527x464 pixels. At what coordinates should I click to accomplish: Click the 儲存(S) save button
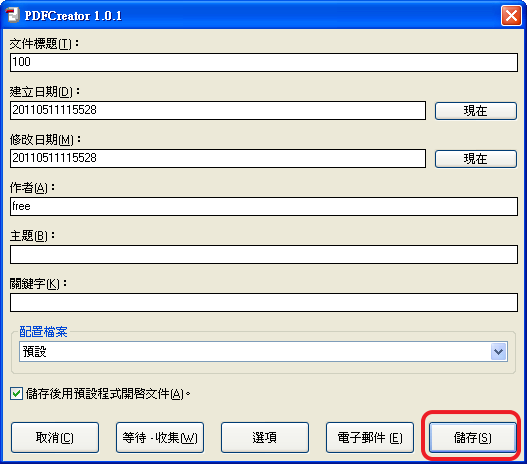click(x=473, y=437)
